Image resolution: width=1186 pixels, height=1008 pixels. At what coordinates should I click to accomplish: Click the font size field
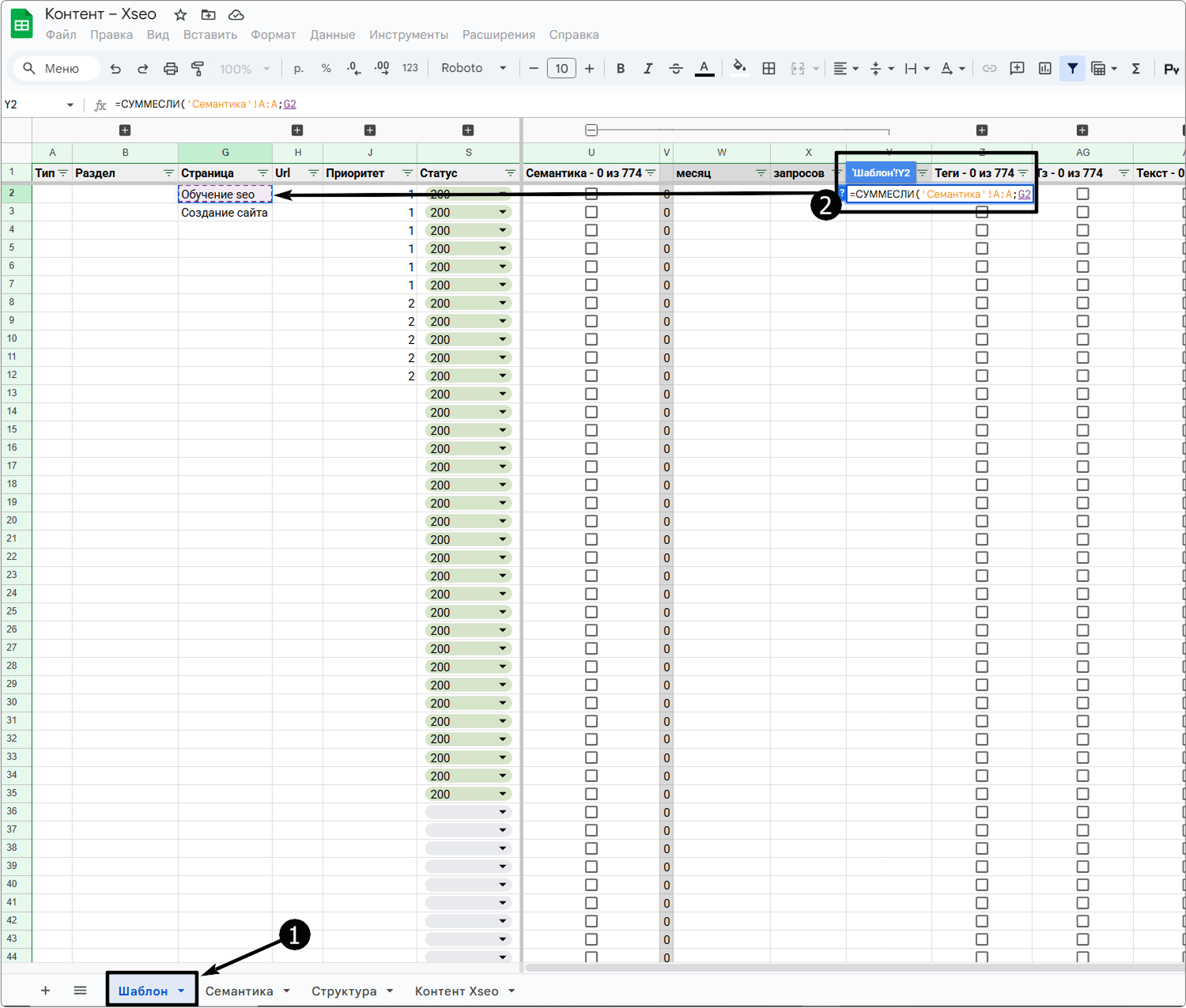(x=561, y=69)
